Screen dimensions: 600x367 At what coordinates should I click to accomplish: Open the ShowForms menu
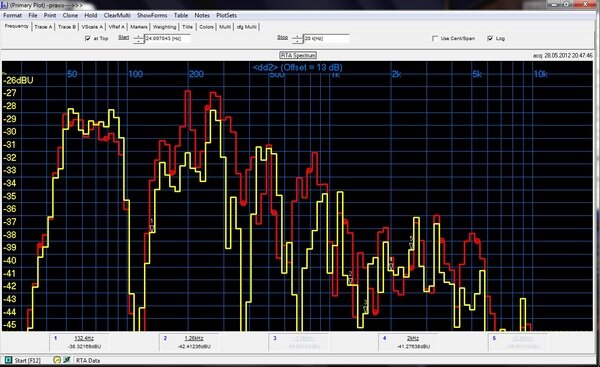click(152, 15)
